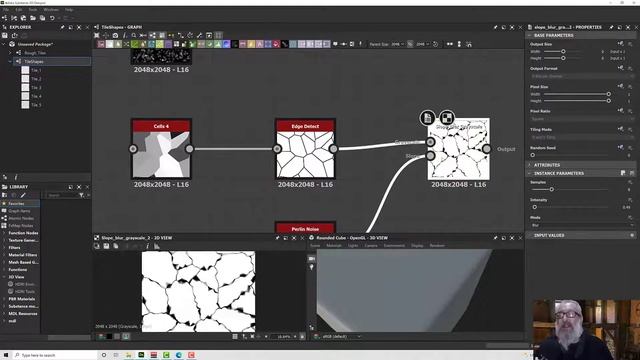Toggle the lock button in 2D View footer
The height and width of the screenshot is (360, 640).
click(302, 337)
